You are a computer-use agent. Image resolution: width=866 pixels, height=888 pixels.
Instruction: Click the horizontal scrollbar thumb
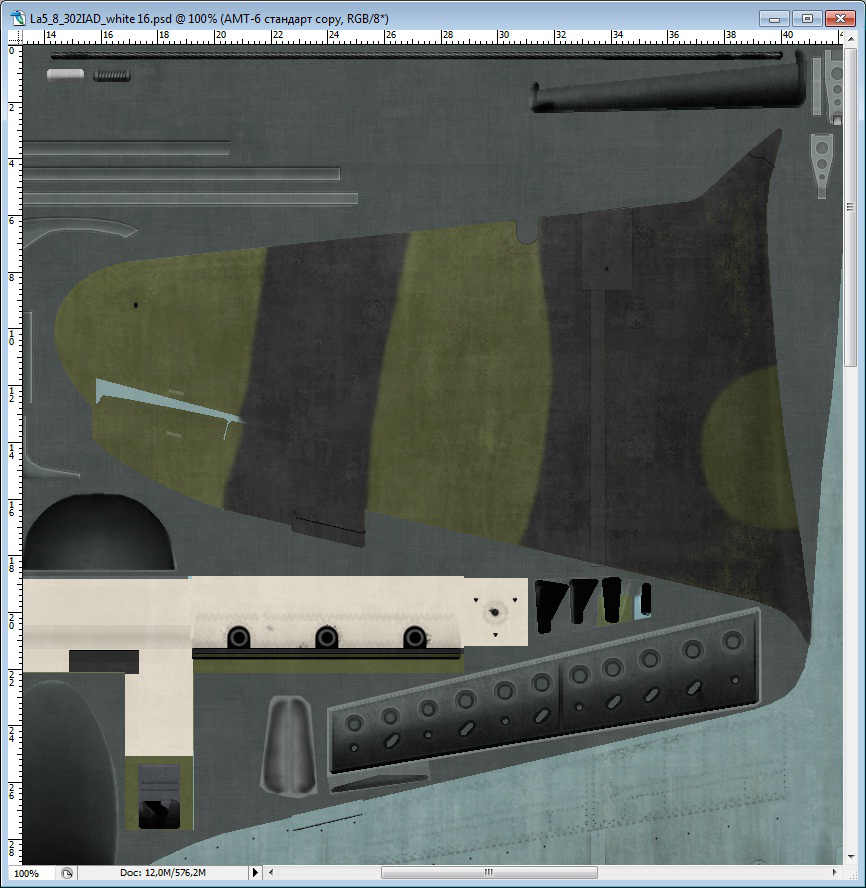489,873
